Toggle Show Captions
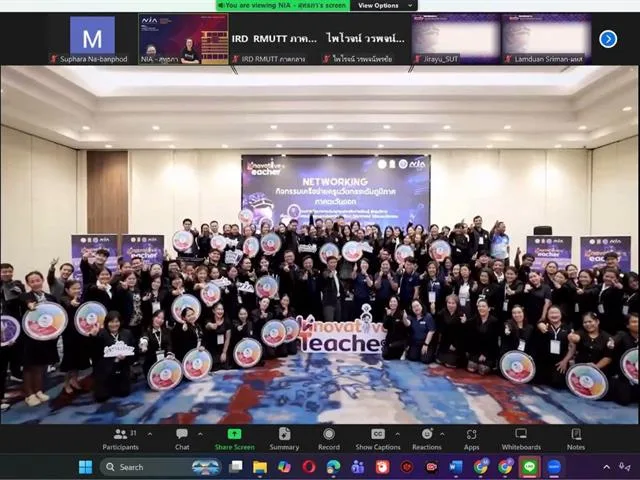The image size is (640, 480). 378,440
